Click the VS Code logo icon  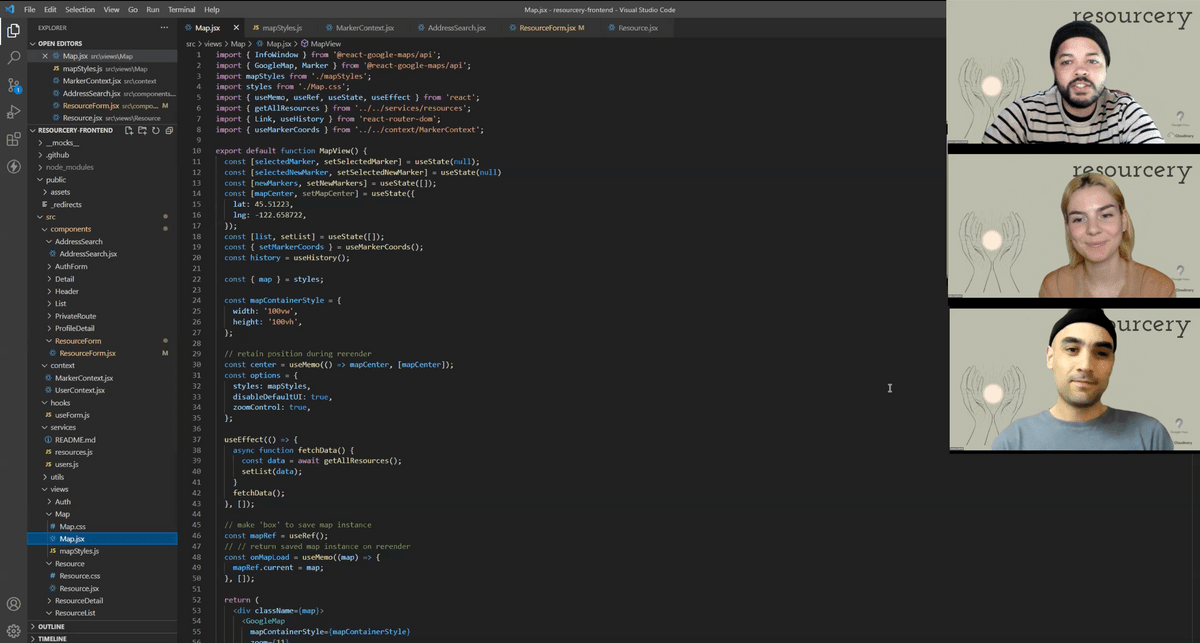tap(10, 9)
